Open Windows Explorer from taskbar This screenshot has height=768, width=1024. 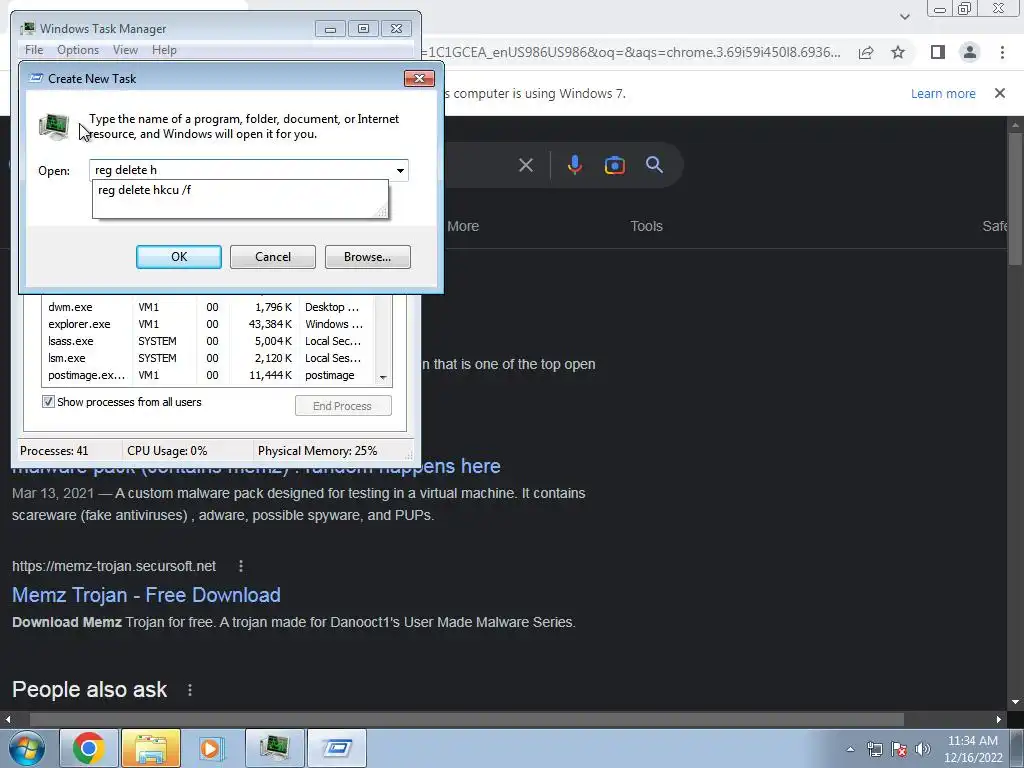(x=150, y=748)
